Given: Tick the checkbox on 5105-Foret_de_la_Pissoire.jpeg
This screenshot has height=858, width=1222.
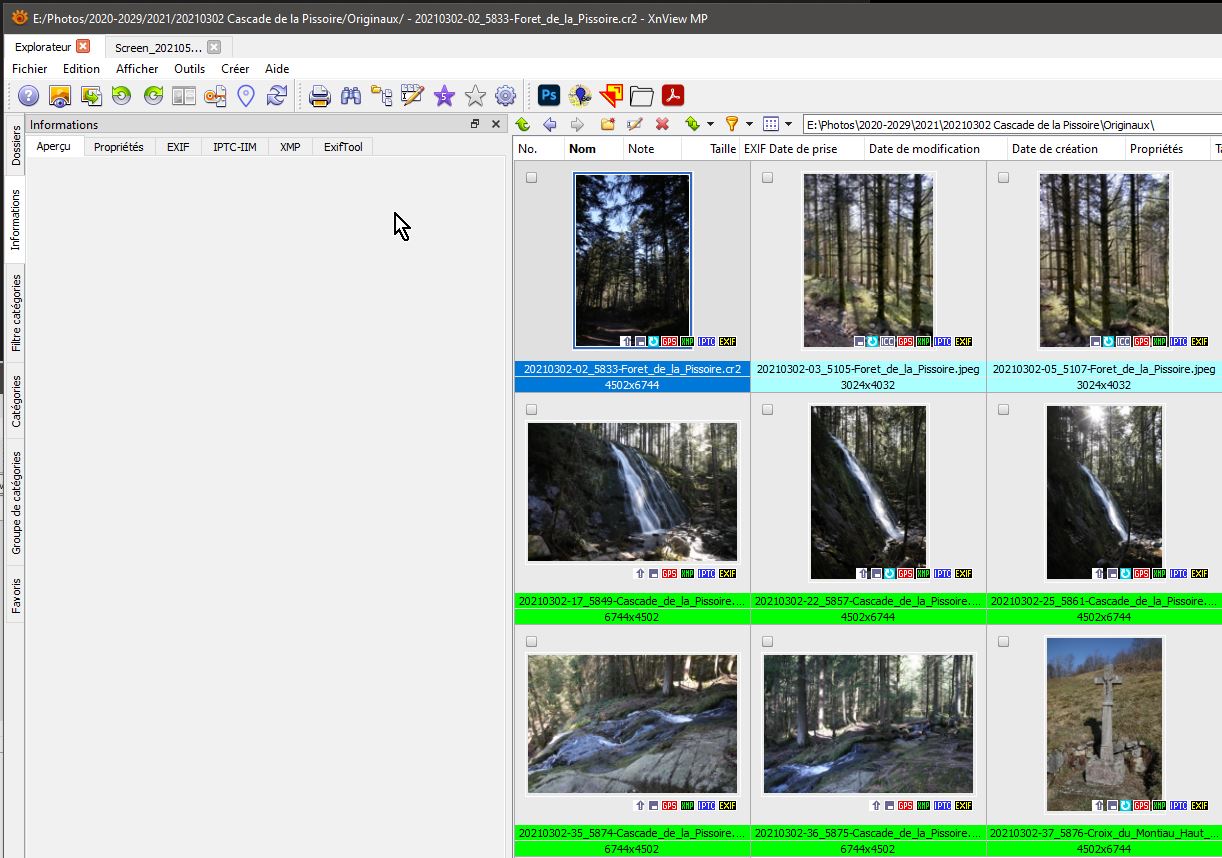Looking at the screenshot, I should 768,178.
